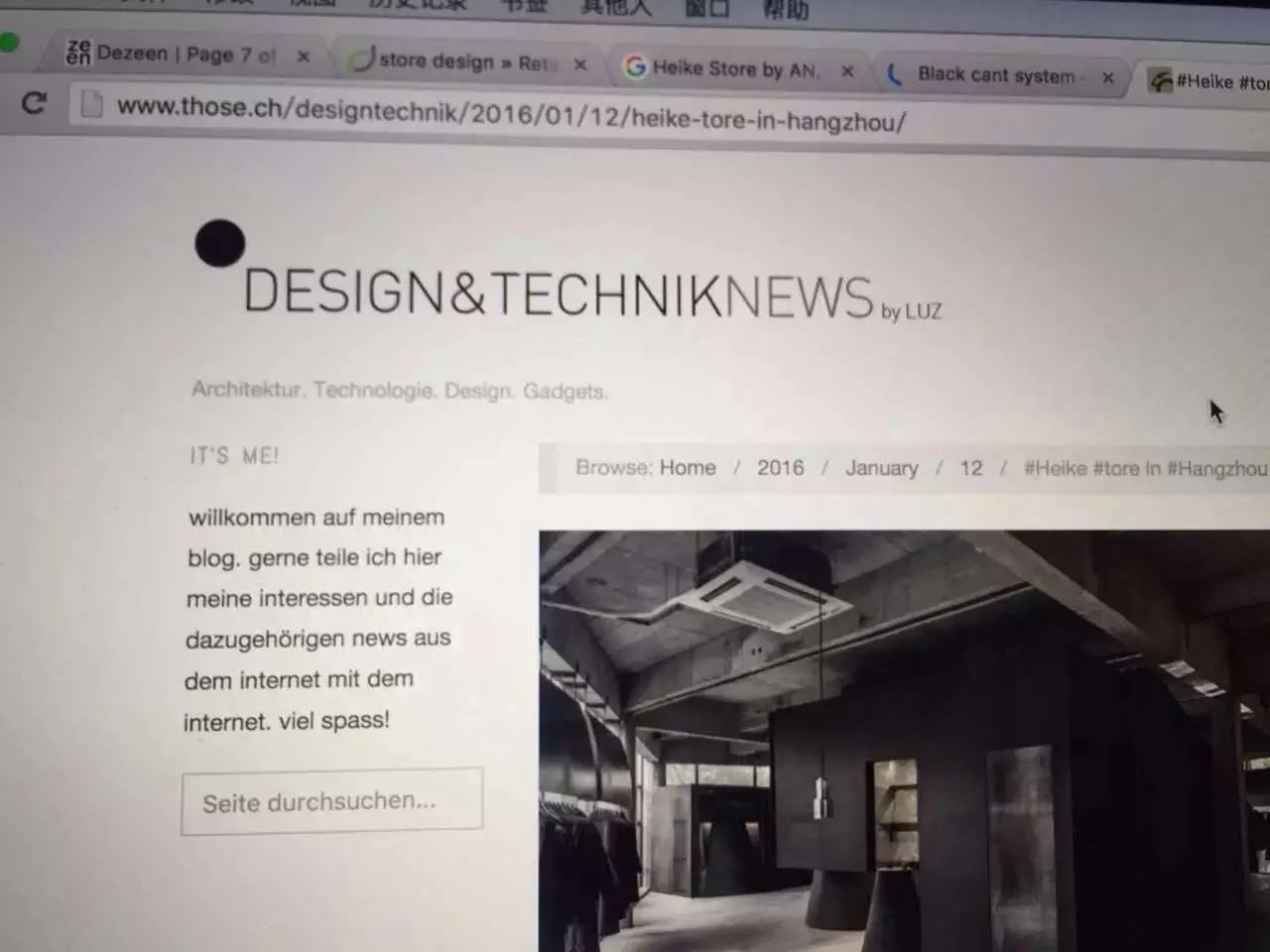Click the black dot logo mark
The height and width of the screenshot is (952, 1270).
click(x=219, y=243)
